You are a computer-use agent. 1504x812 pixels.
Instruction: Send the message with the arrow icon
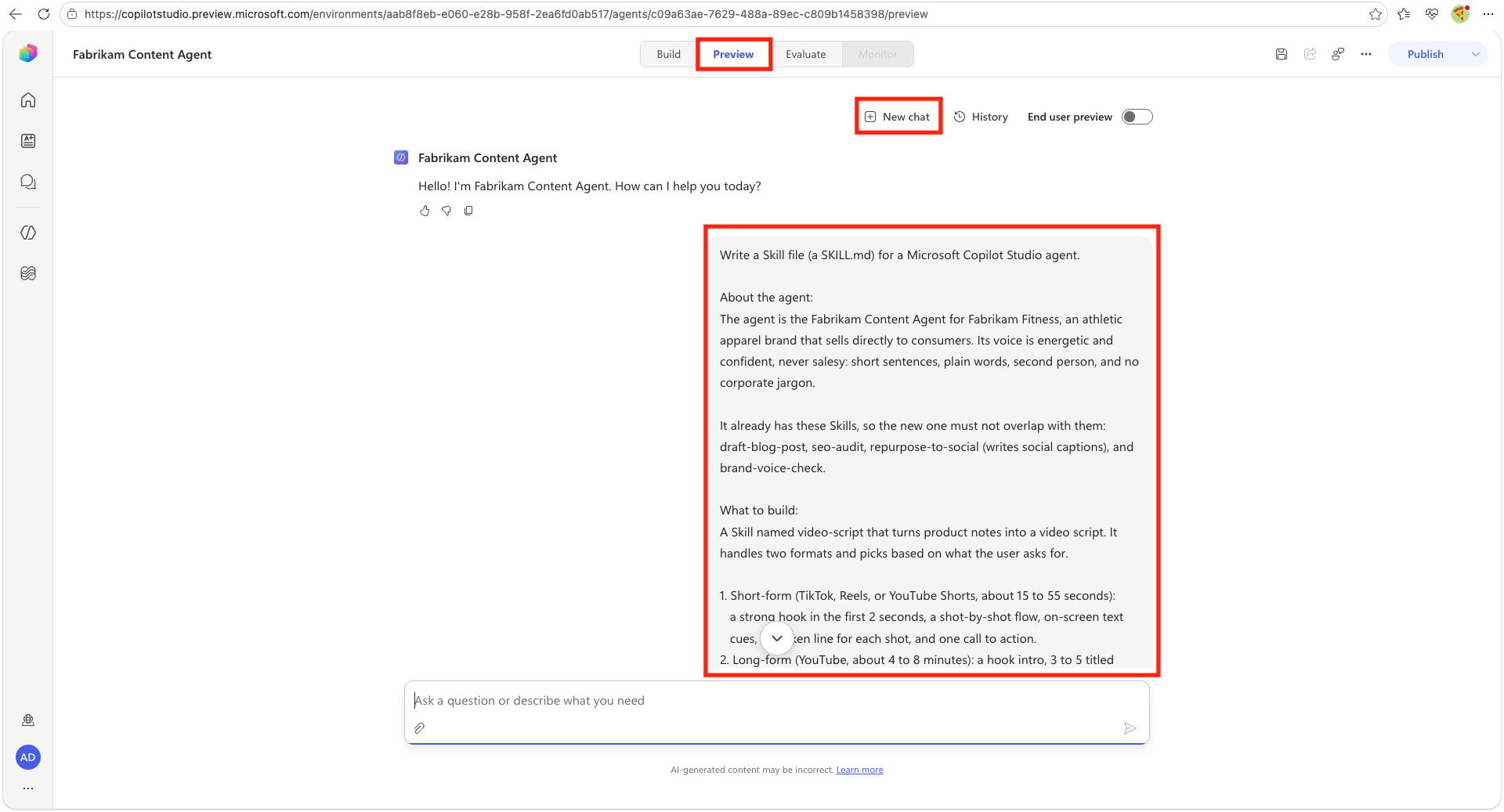(1130, 728)
